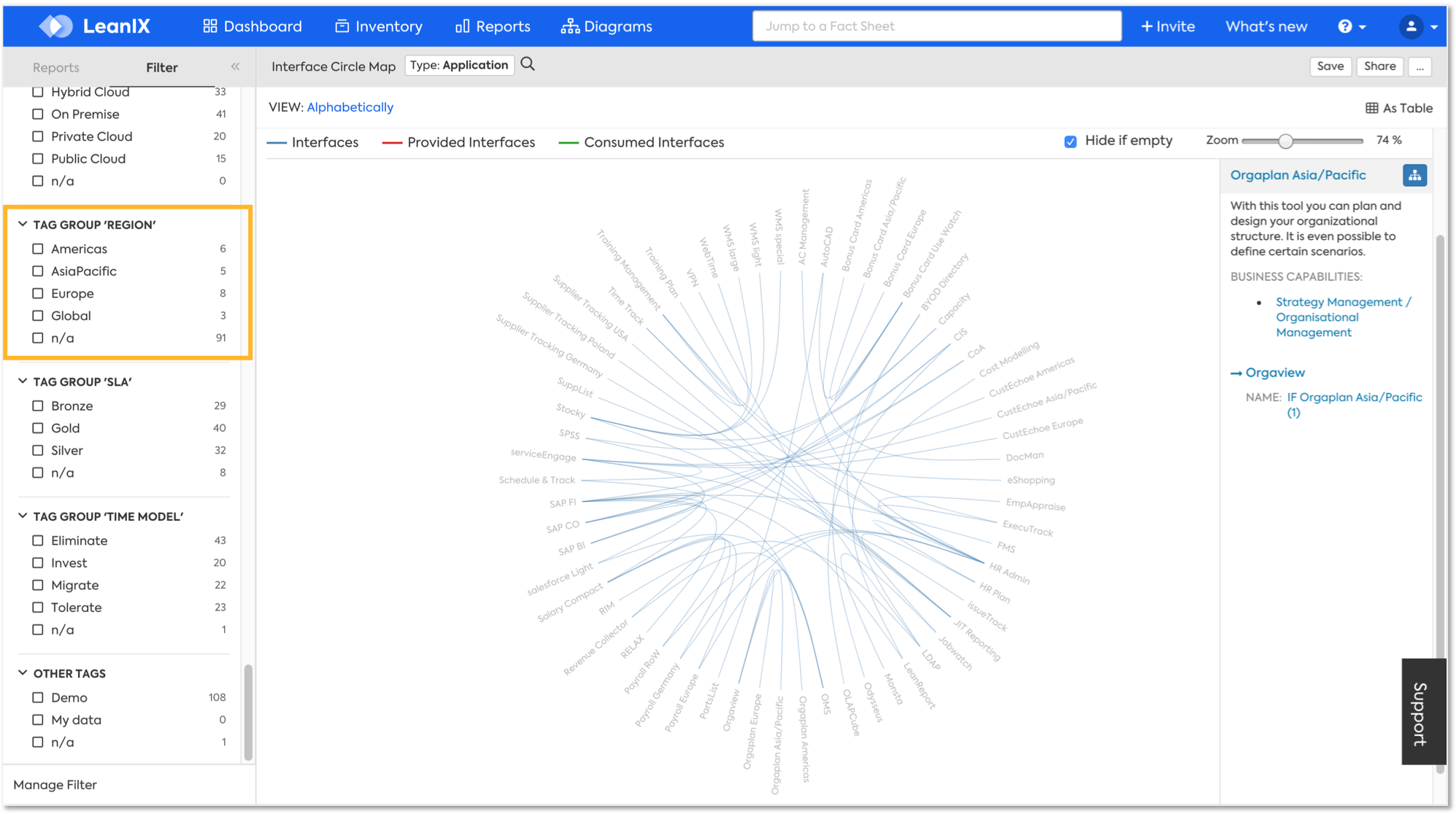Collapse the filter sidebar with double-chevron icon
Image resolution: width=1456 pixels, height=814 pixels.
tap(235, 66)
